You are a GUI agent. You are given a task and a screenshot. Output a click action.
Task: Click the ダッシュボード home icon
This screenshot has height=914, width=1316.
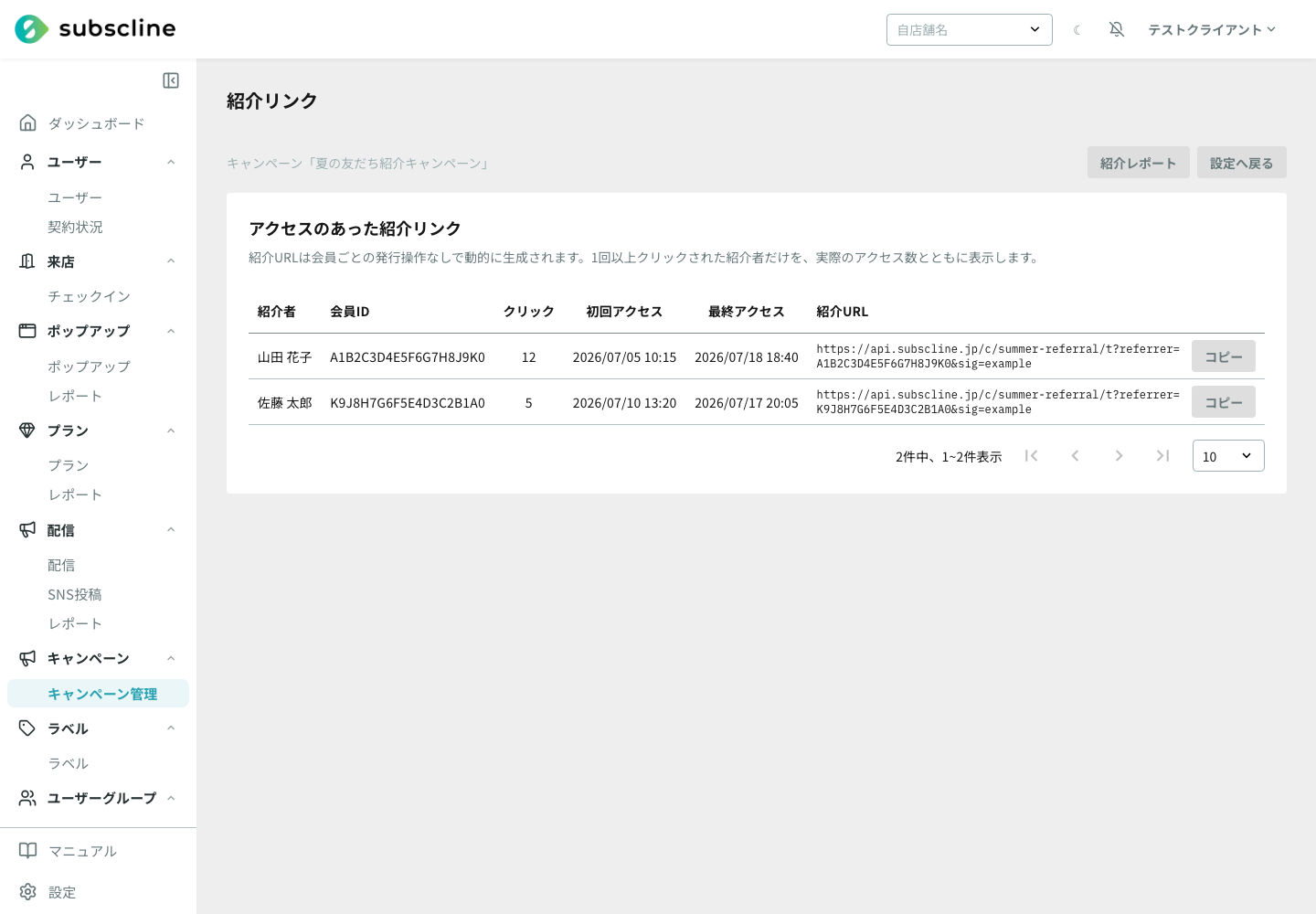[28, 122]
